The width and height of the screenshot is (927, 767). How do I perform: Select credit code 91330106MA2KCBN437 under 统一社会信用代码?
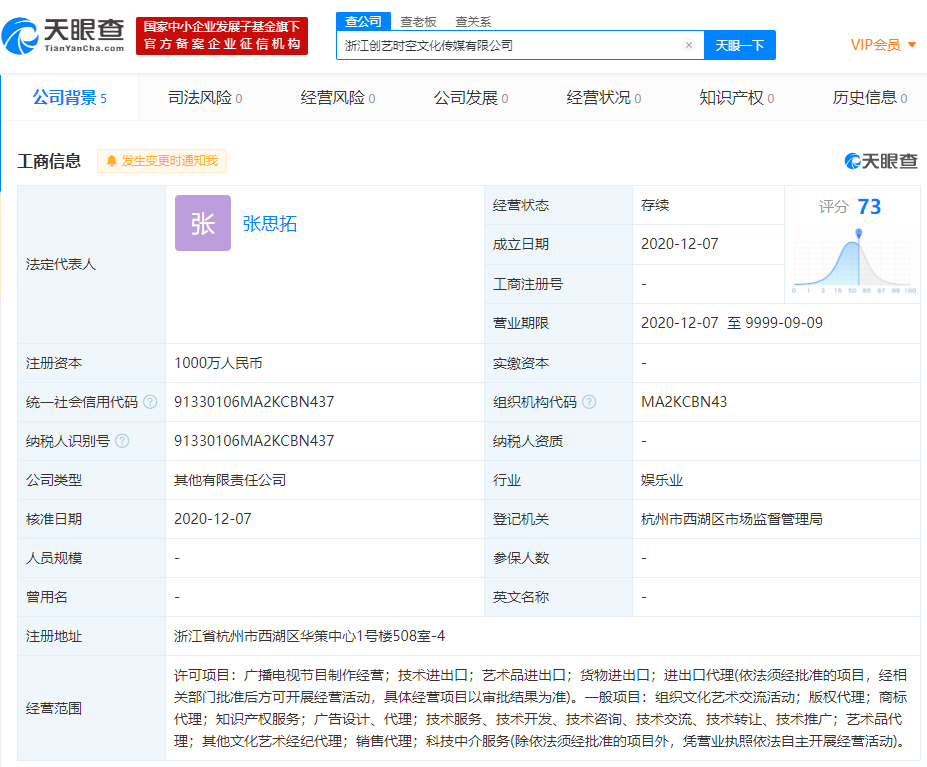pos(254,402)
